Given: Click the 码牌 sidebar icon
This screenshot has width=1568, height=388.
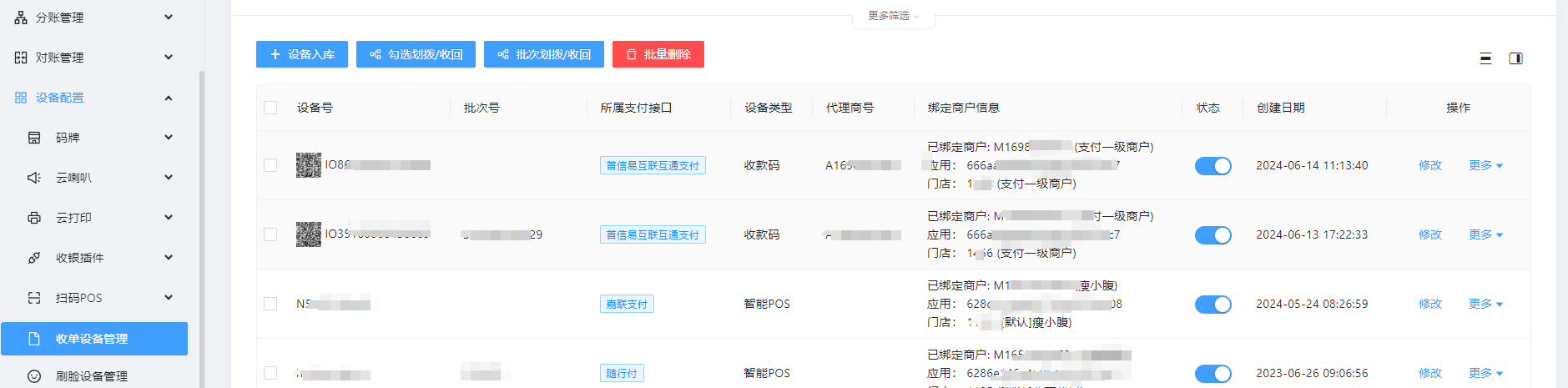Looking at the screenshot, I should pos(34,138).
